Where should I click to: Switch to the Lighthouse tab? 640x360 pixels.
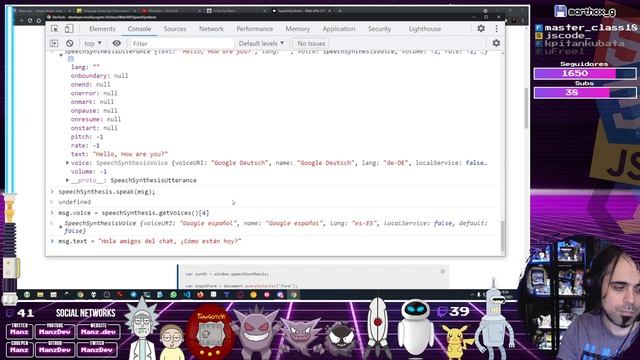424,29
